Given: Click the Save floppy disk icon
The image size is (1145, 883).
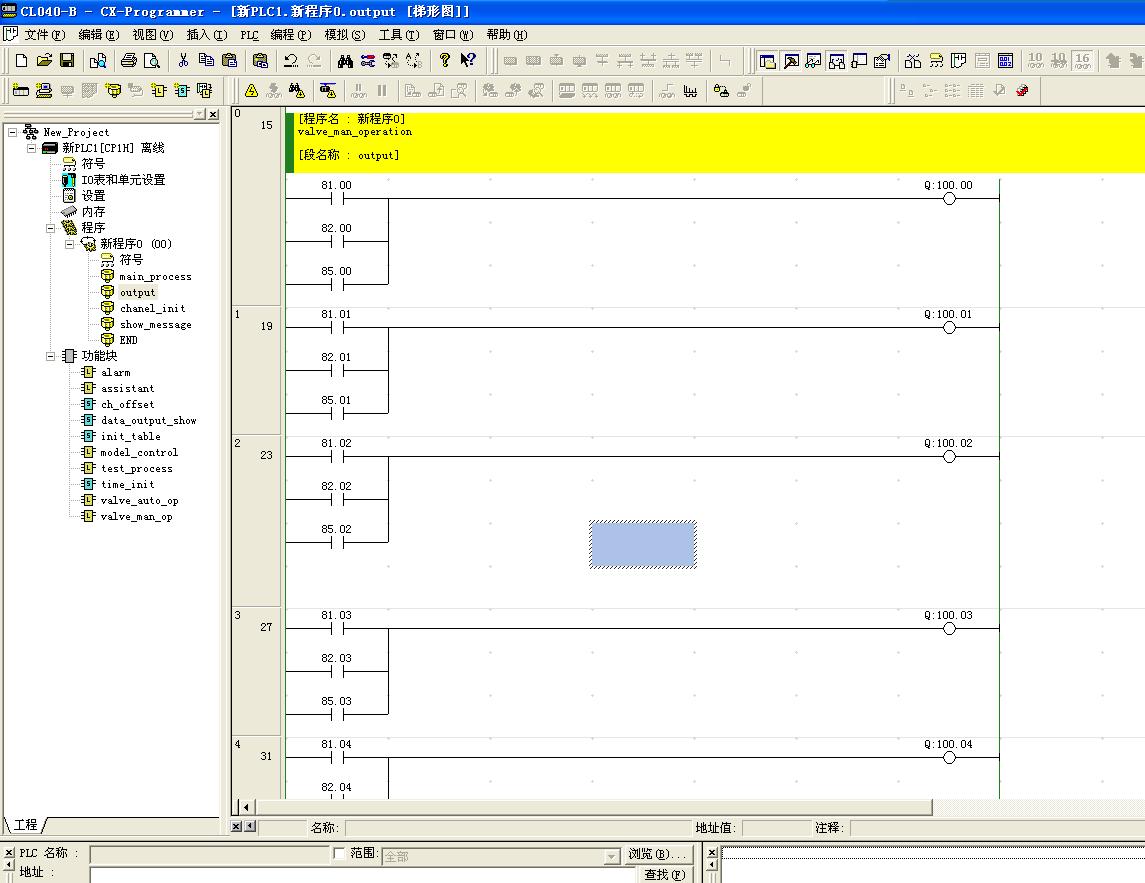Looking at the screenshot, I should 67,61.
